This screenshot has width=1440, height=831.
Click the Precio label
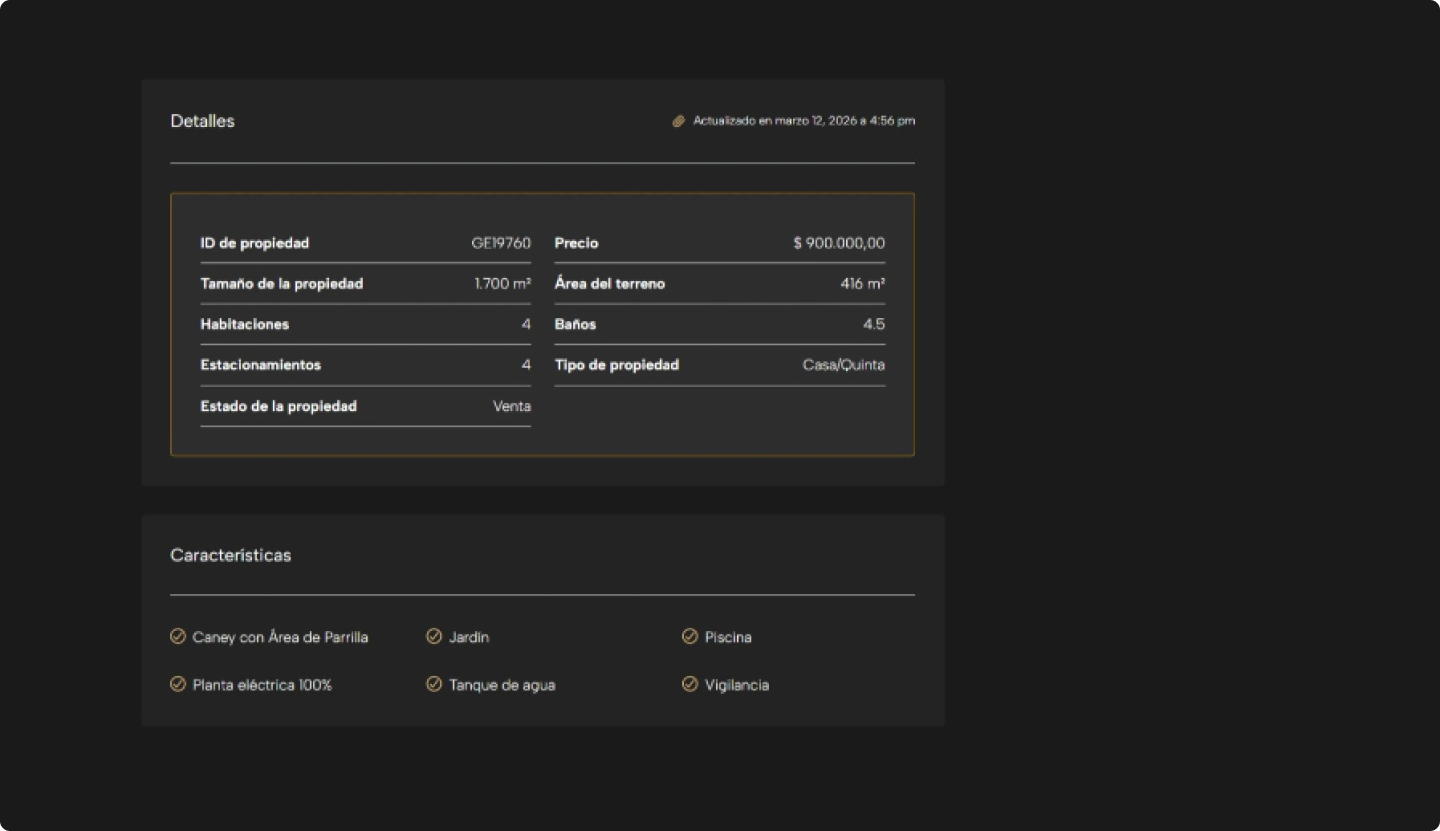577,243
